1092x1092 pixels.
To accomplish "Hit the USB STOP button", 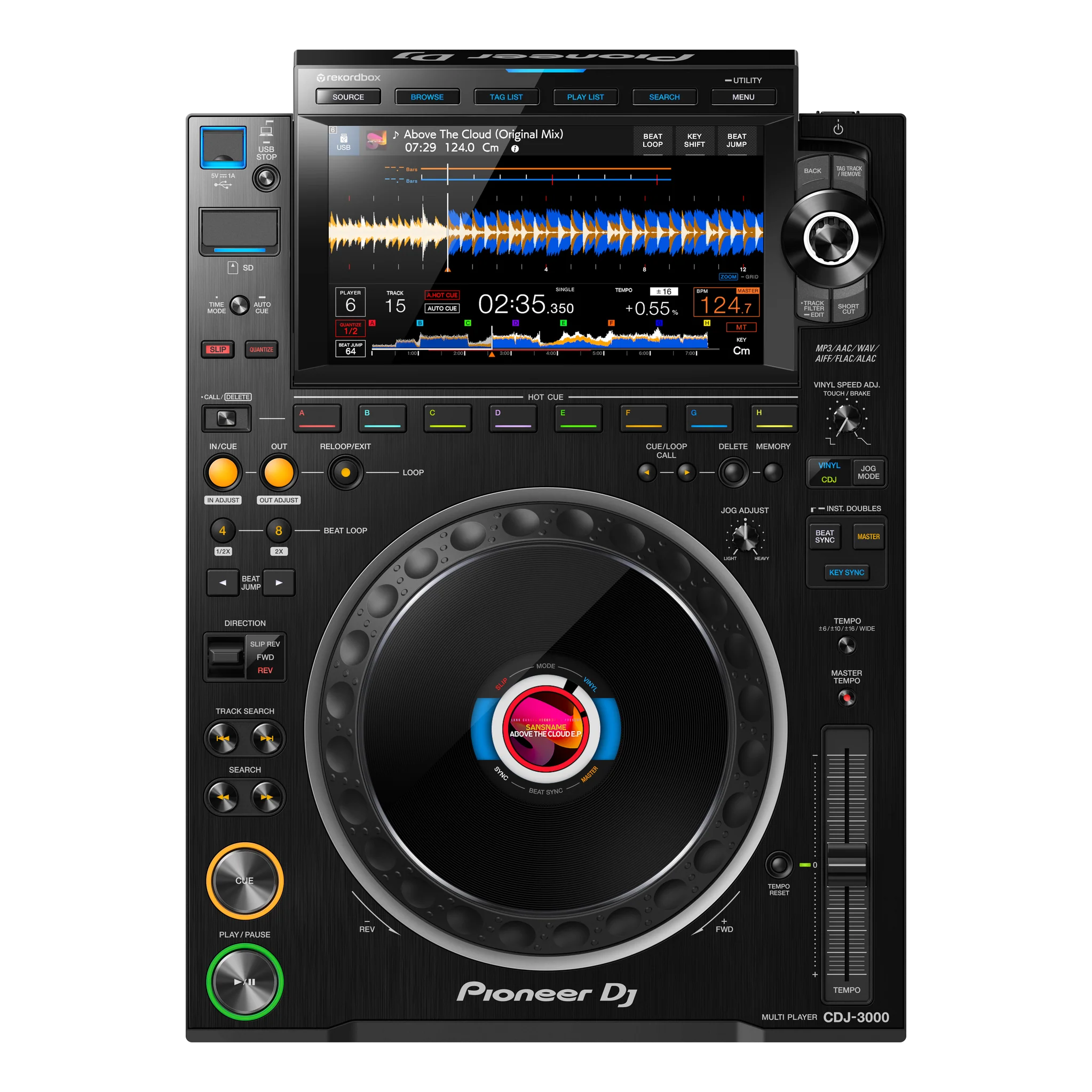I will tap(266, 179).
